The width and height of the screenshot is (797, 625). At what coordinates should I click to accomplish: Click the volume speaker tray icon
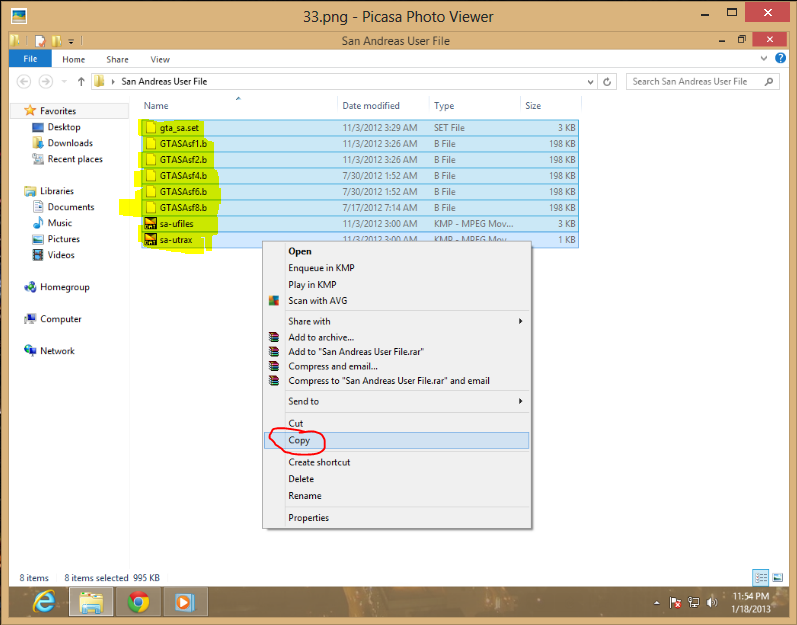tap(712, 603)
